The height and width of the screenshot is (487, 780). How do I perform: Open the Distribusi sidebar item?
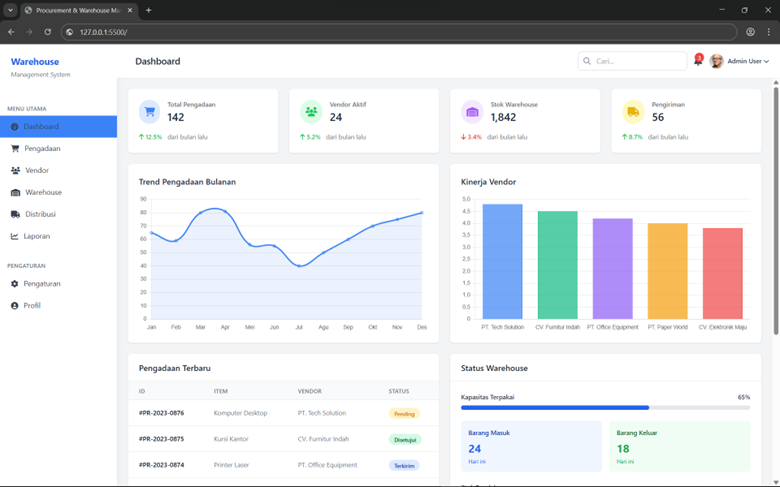[x=40, y=214]
